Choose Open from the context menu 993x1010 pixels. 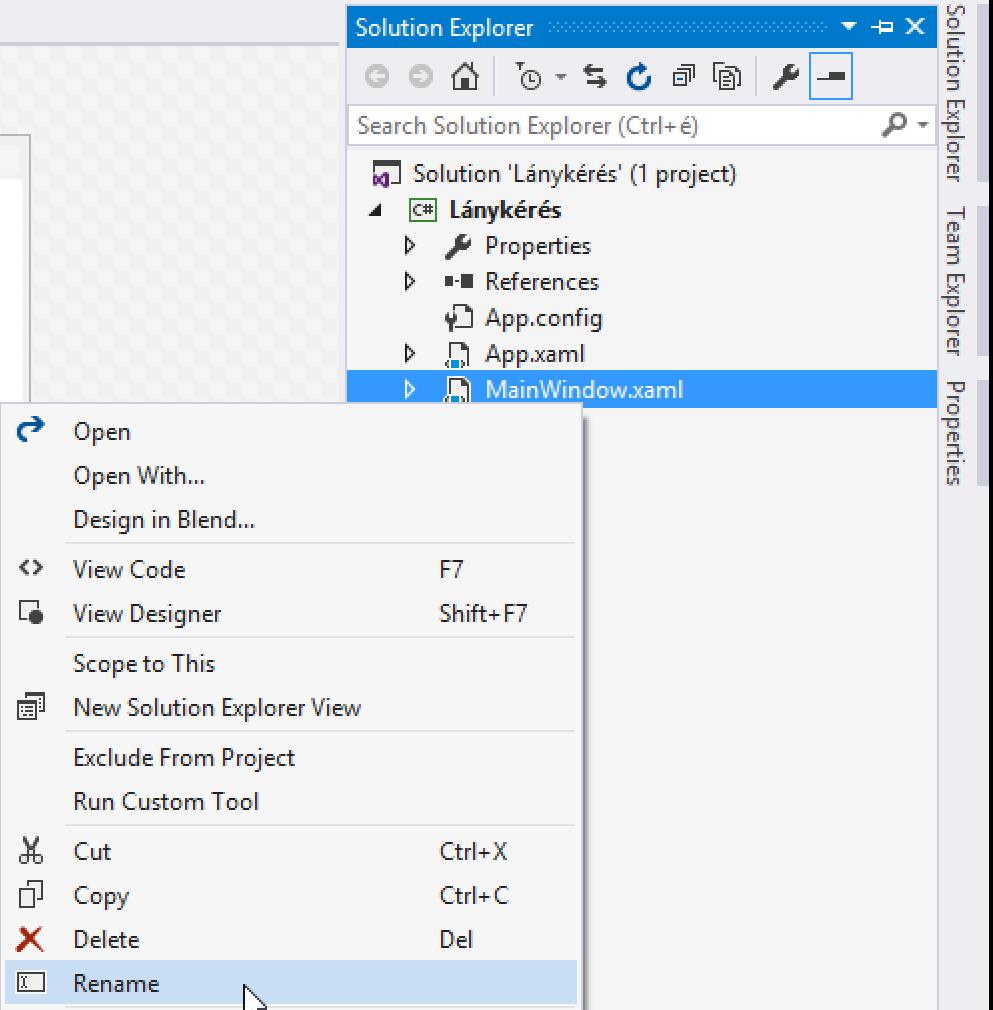(290, 432)
